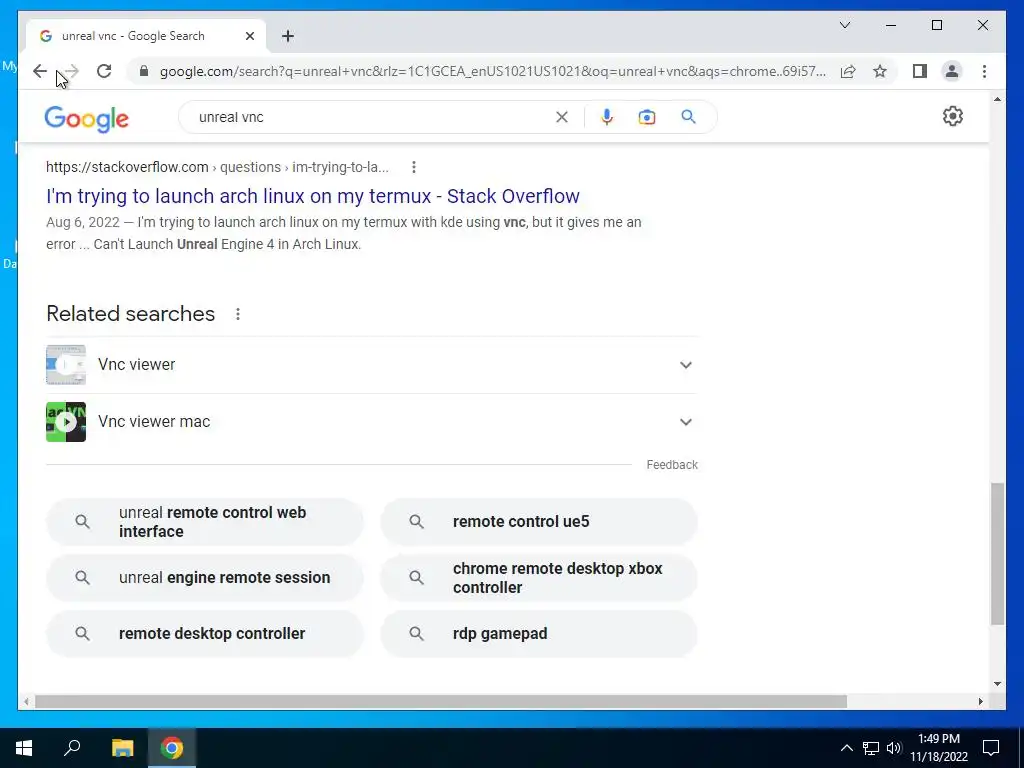Image resolution: width=1024 pixels, height=768 pixels.
Task: Click the Google logo
Action: [x=86, y=118]
